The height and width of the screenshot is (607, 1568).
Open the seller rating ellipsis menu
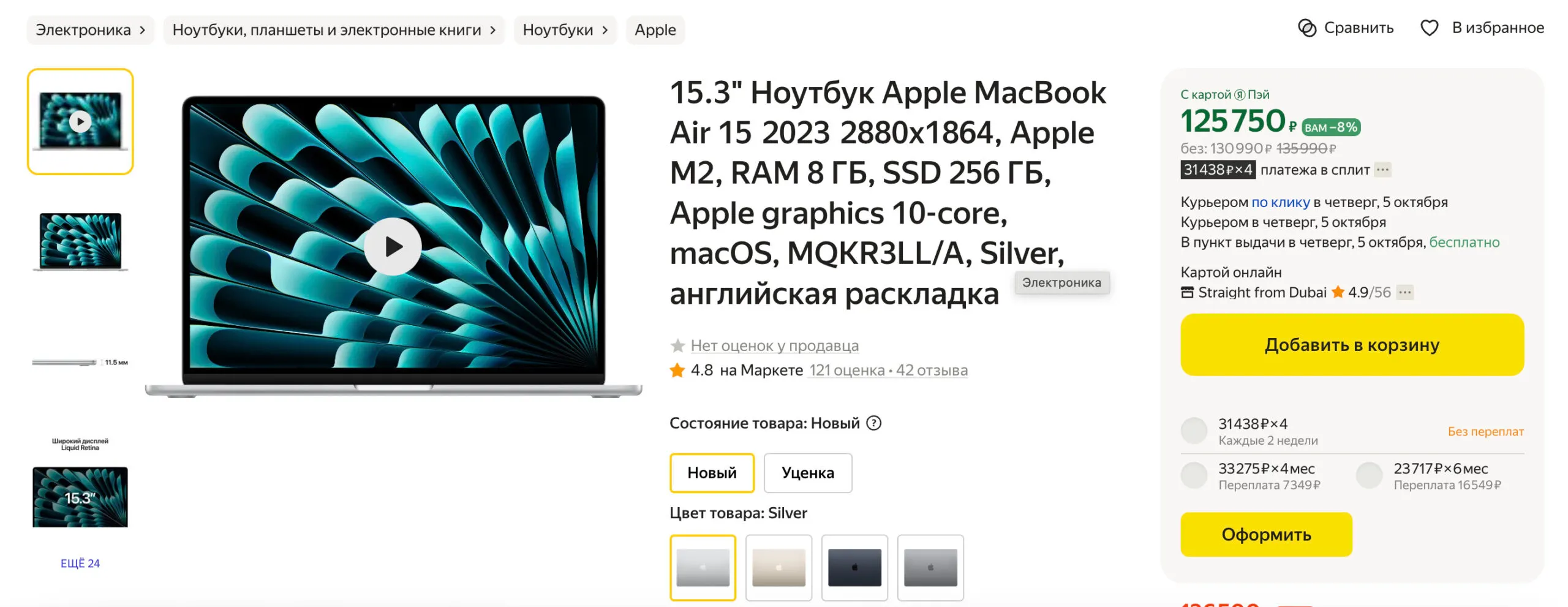pyautogui.click(x=1404, y=293)
